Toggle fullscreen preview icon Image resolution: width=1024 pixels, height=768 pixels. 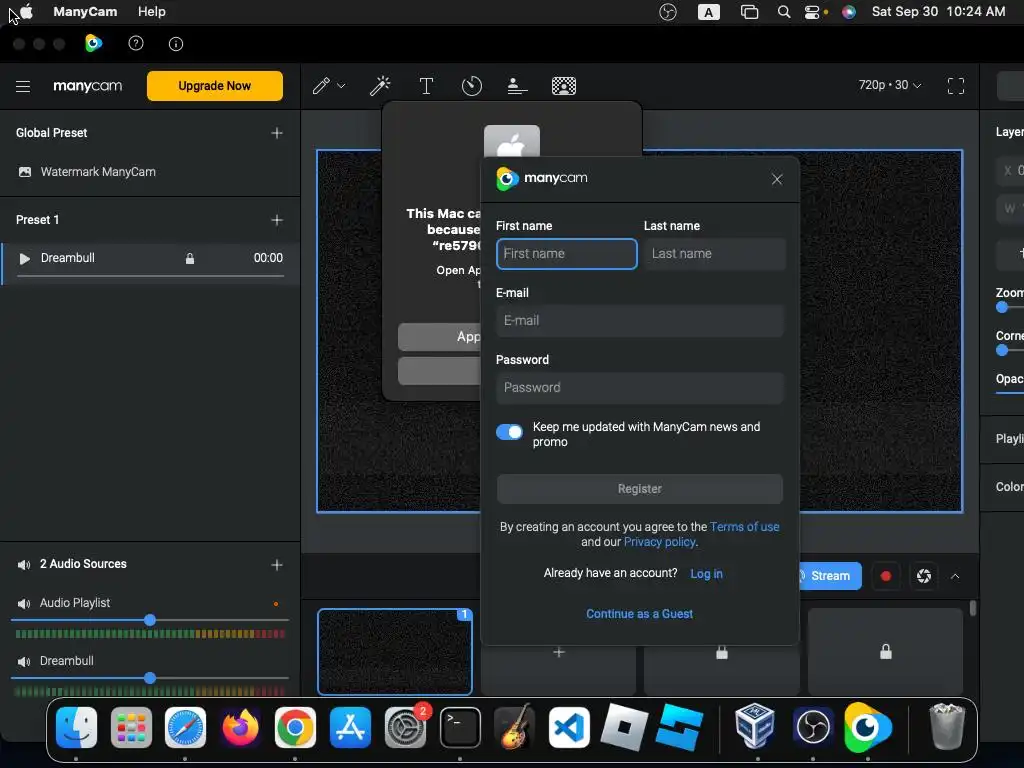point(955,86)
